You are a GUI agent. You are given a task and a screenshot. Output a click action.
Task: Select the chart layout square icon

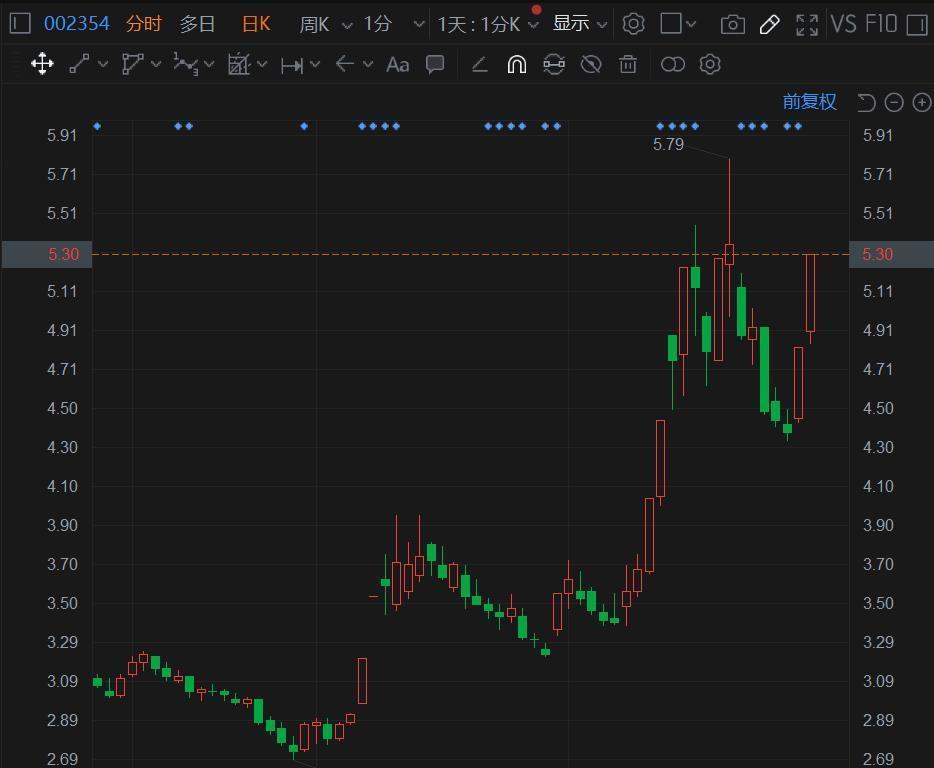(x=671, y=23)
